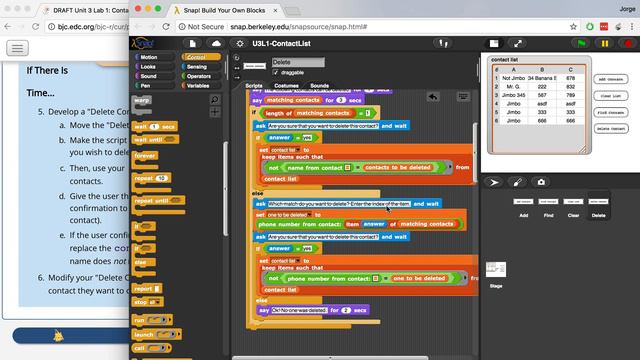Expand inputs arrow on the run block
The width and height of the screenshot is (640, 360).
point(170,320)
